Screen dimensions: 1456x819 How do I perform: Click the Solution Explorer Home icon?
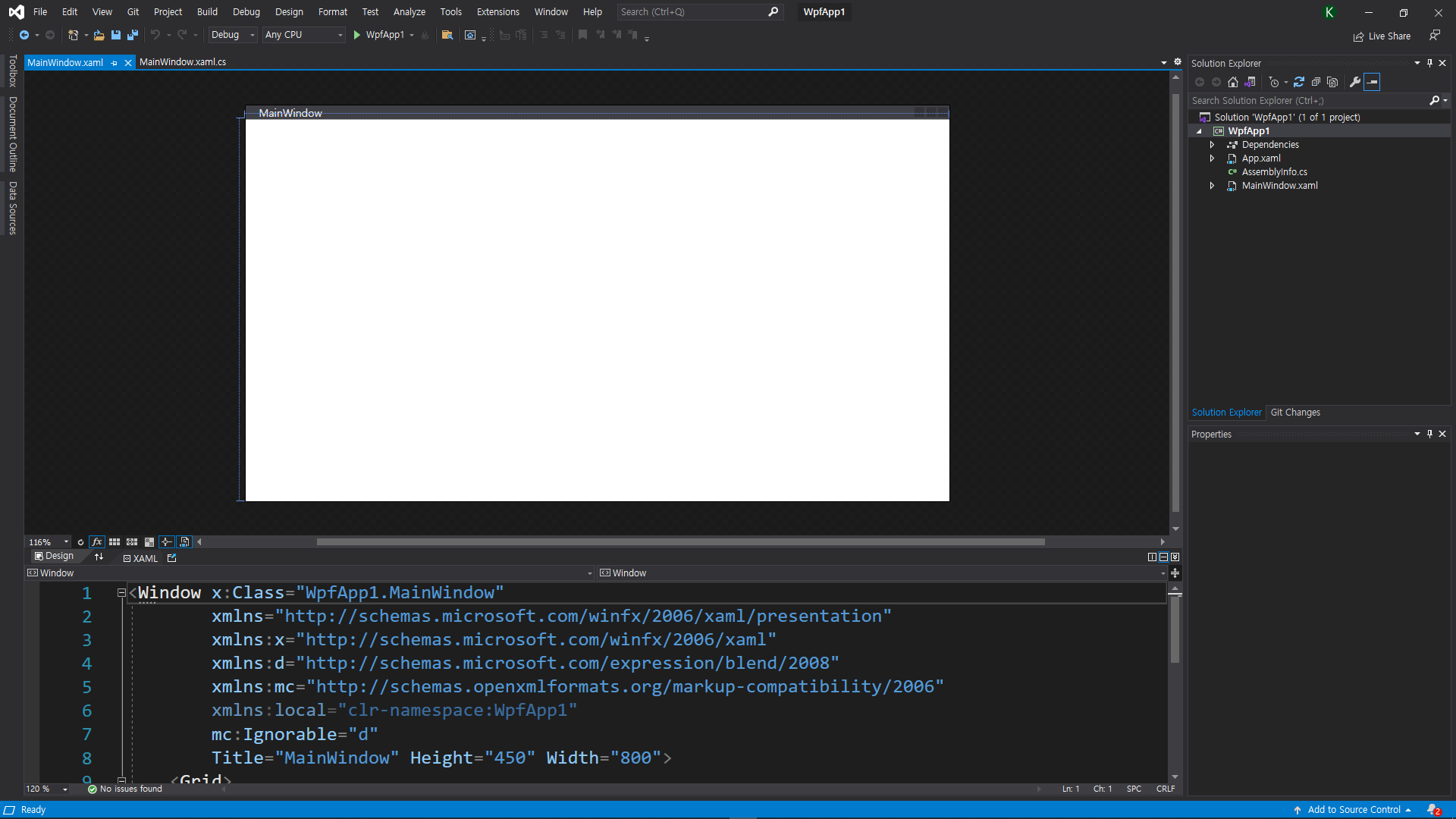(1233, 82)
